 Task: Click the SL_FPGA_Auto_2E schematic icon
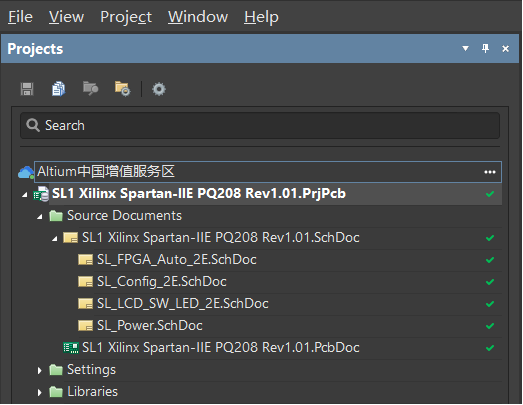tap(85, 260)
